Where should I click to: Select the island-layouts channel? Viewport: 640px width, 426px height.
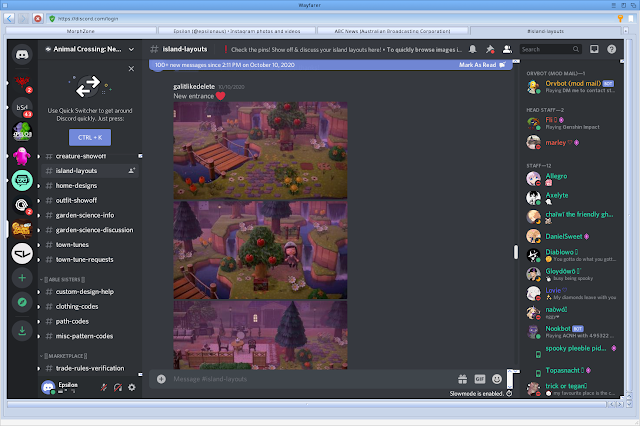[x=90, y=171]
